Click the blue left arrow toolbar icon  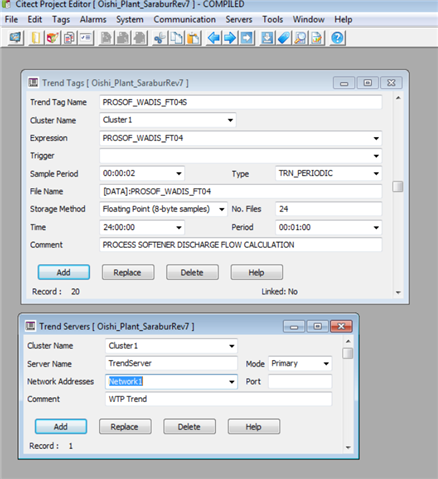213,38
